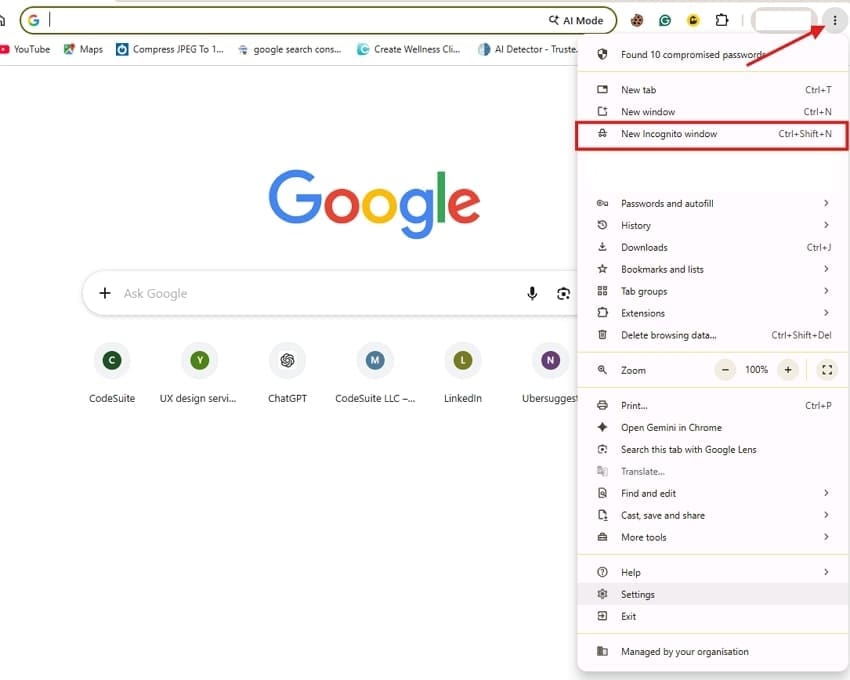
Task: Choose Search this tab with Google Lens
Action: click(712, 450)
